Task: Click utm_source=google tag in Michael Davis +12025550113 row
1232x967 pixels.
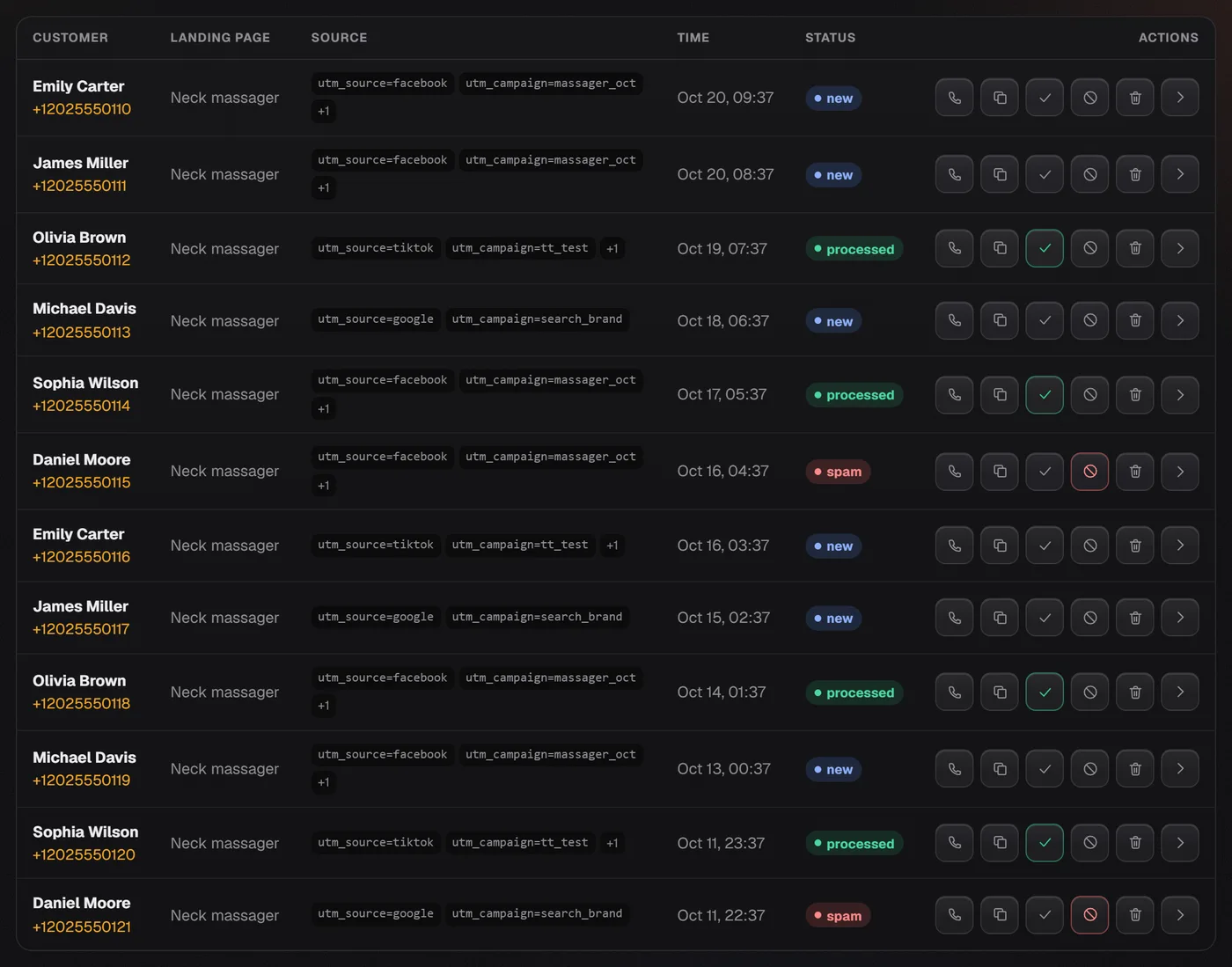Action: point(376,319)
